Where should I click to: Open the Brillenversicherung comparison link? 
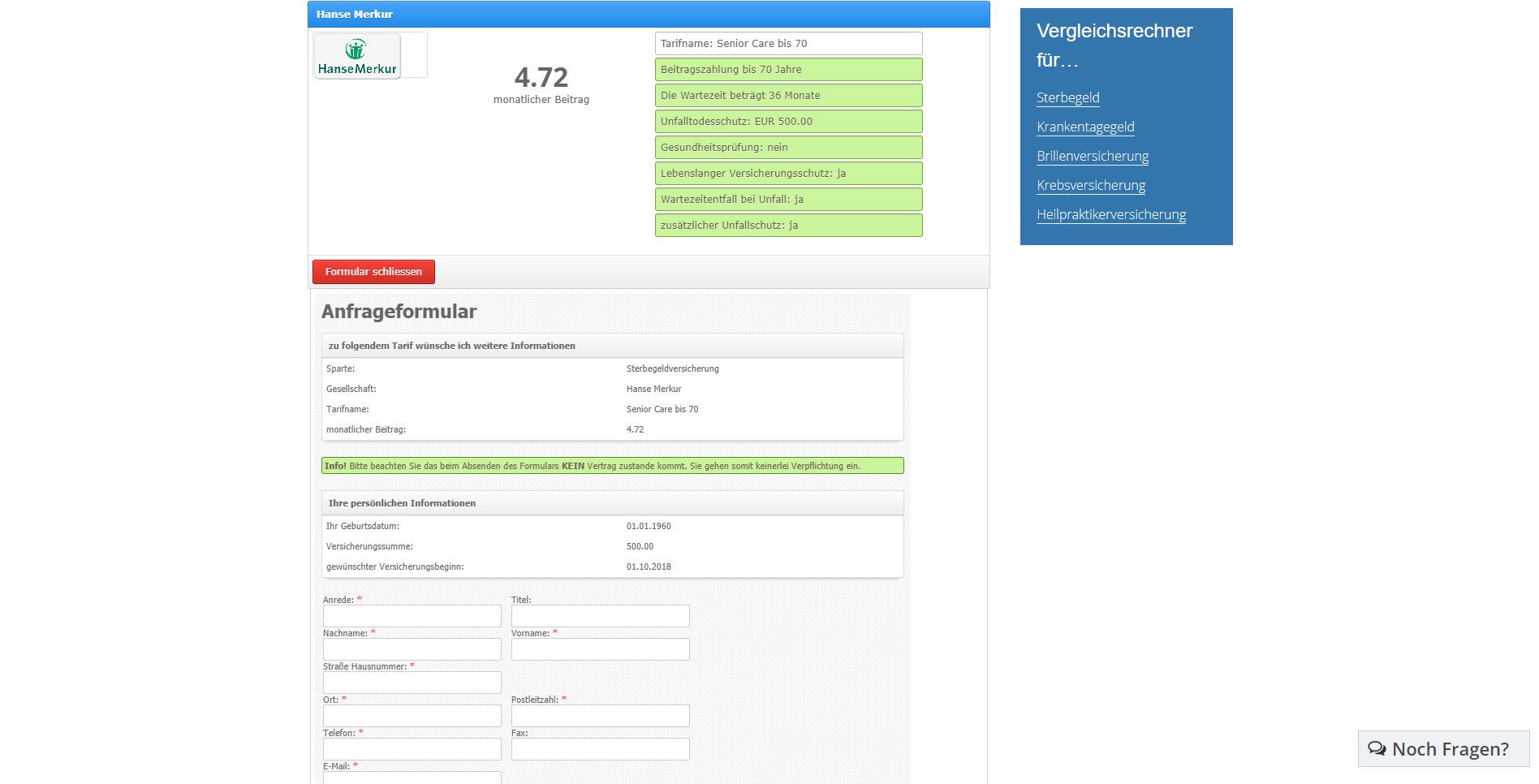[x=1093, y=156]
